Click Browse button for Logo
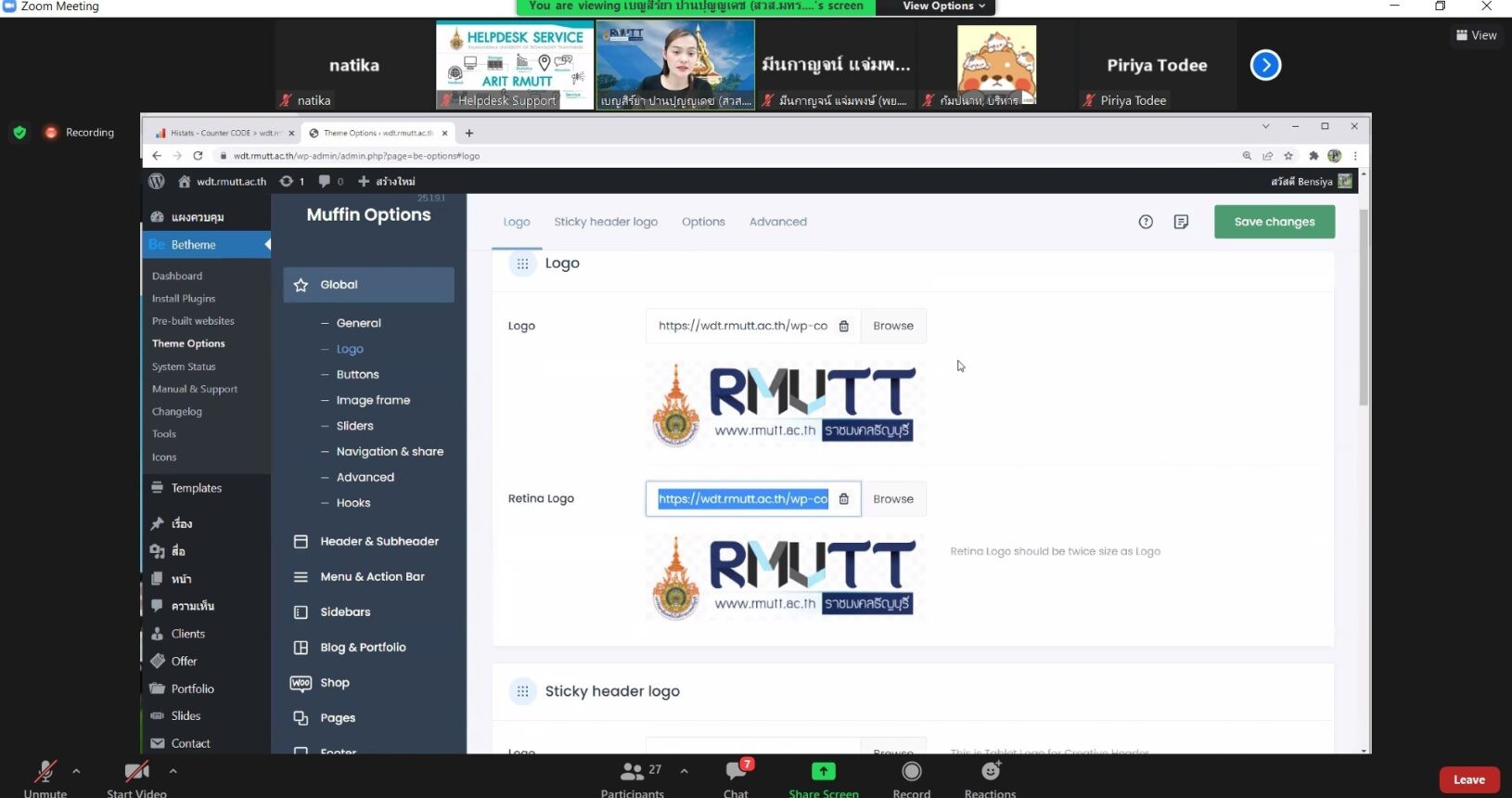The height and width of the screenshot is (798, 1512). [893, 326]
